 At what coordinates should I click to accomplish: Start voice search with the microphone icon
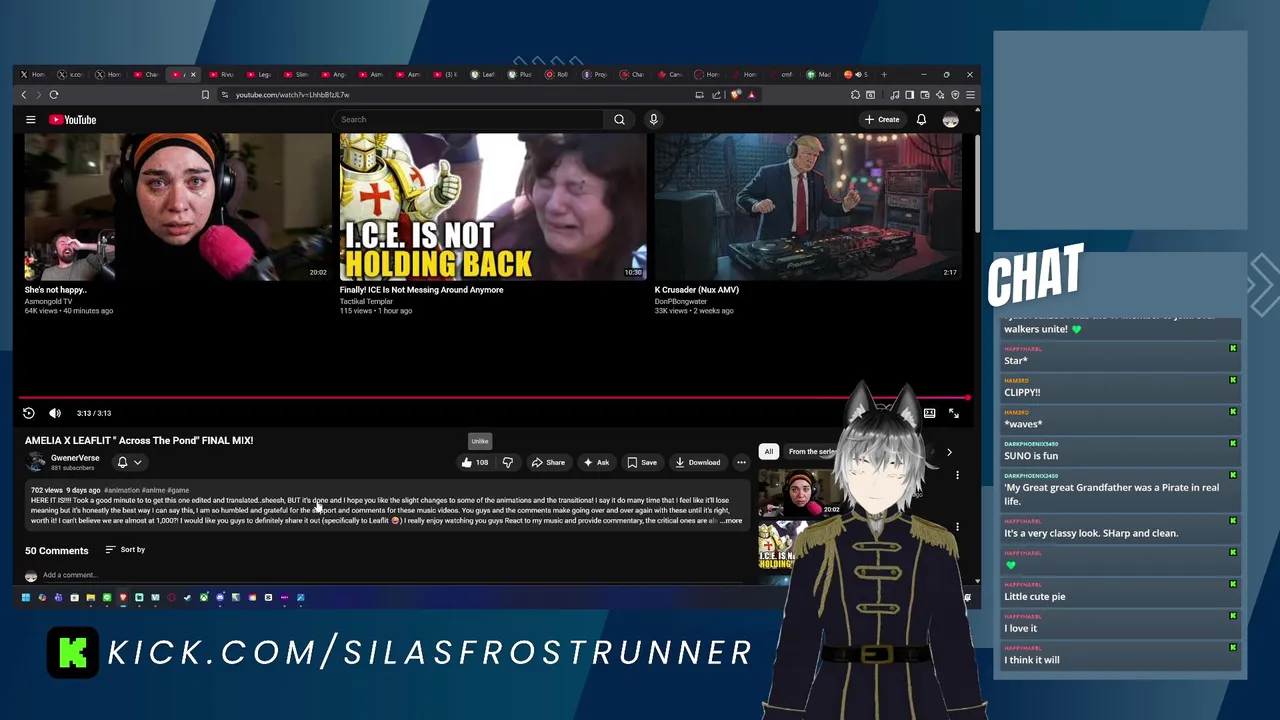[653, 120]
